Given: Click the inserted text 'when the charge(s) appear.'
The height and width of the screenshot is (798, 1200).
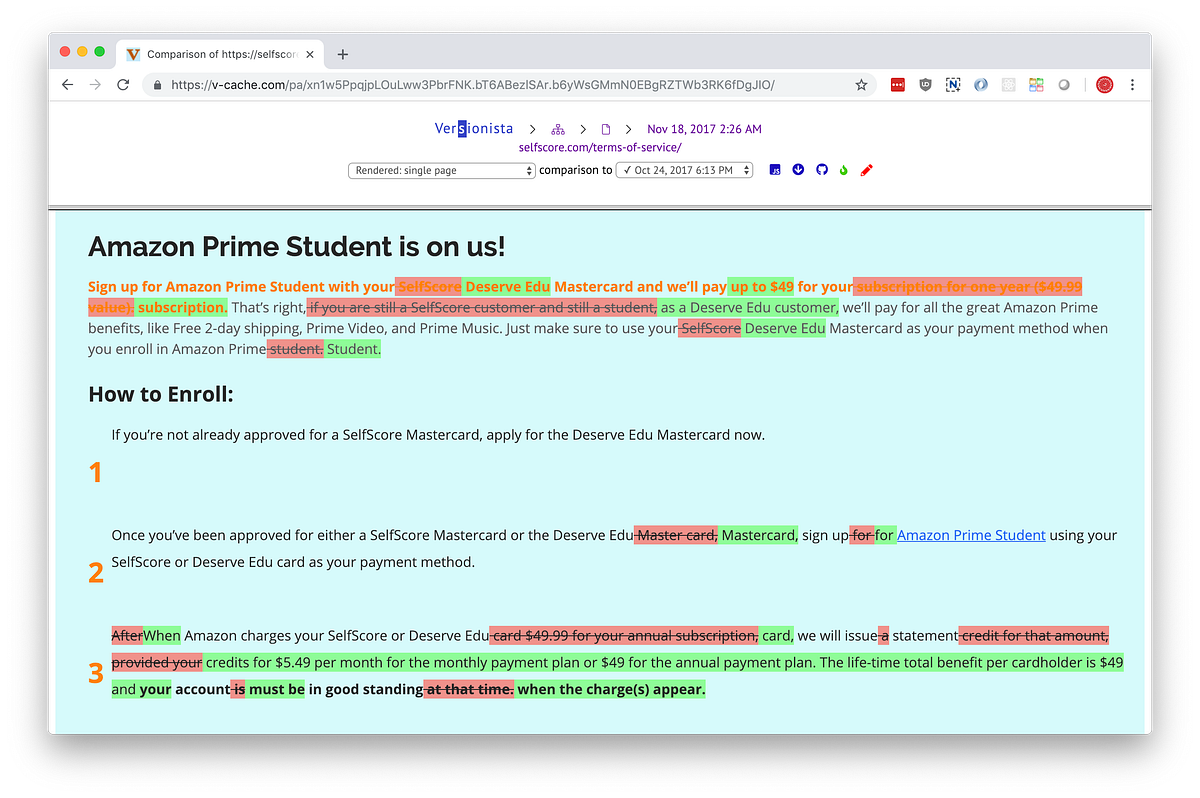Looking at the screenshot, I should point(611,689).
